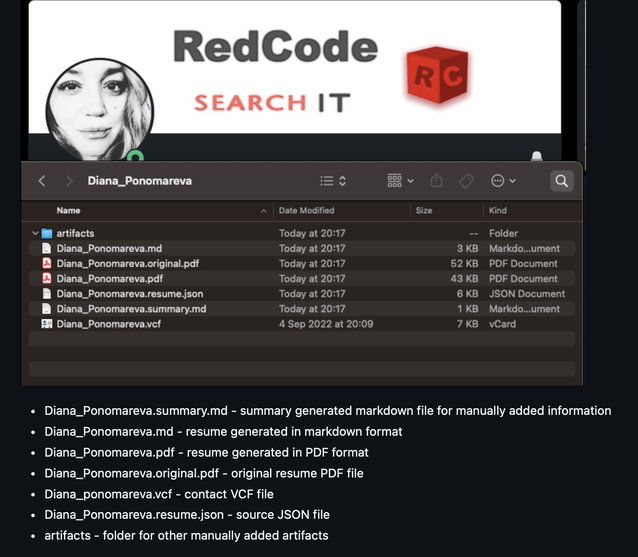Screen dimensions: 638x557
Task: Select Diana_Ponomareva.resume.json in the file list
Action: click(302, 294)
